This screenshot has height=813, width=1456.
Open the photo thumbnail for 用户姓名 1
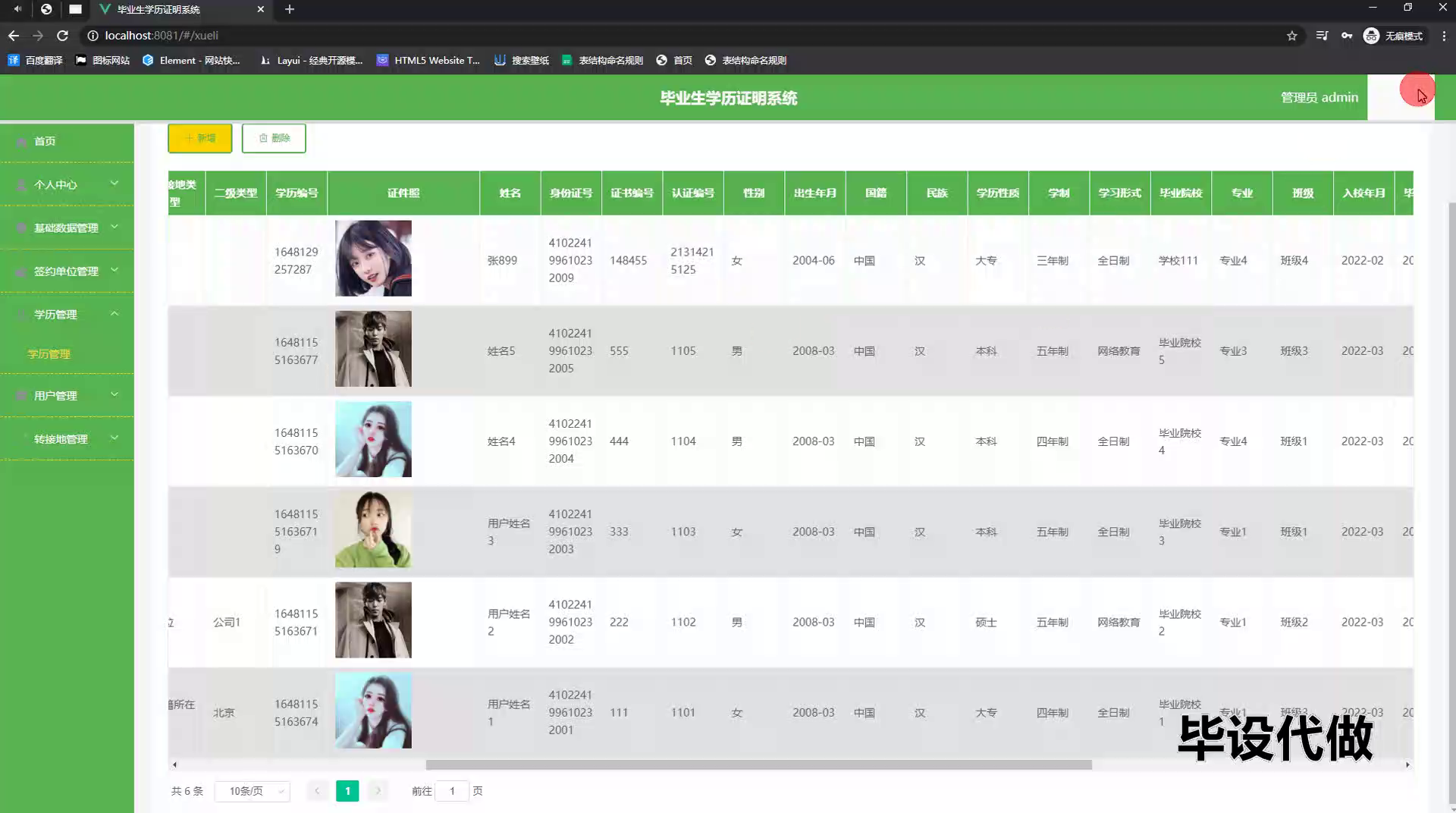click(373, 711)
